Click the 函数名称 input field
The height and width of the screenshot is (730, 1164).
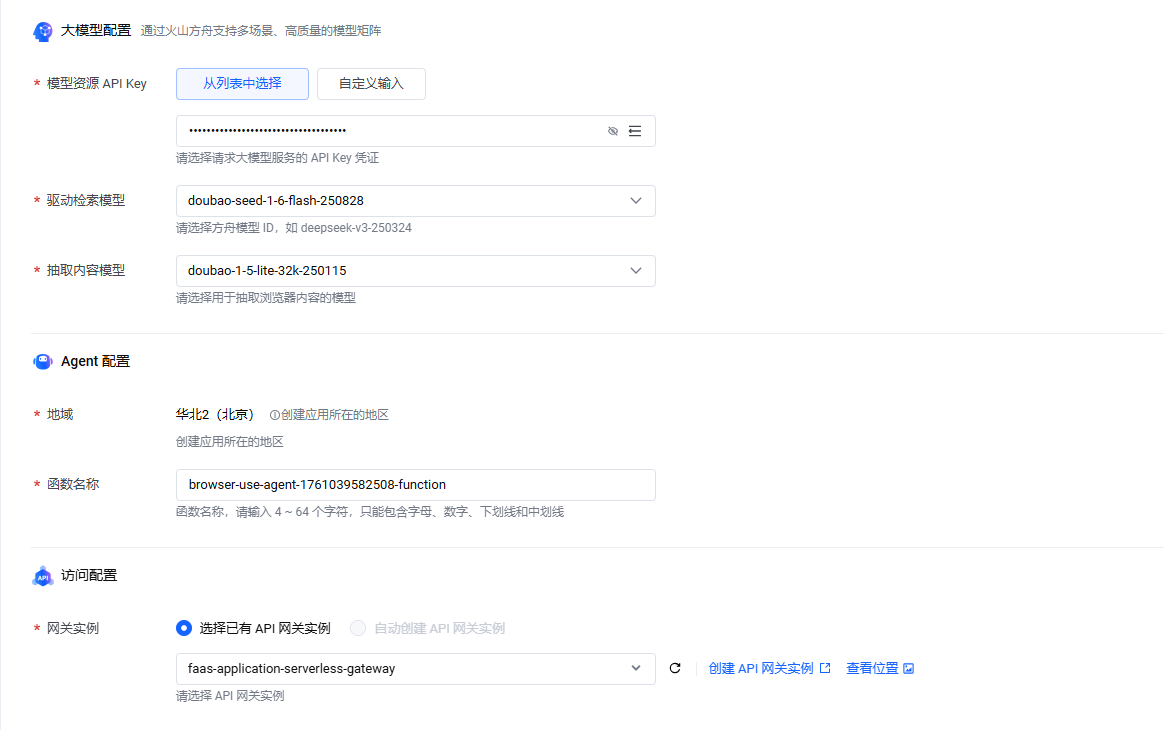click(x=415, y=485)
